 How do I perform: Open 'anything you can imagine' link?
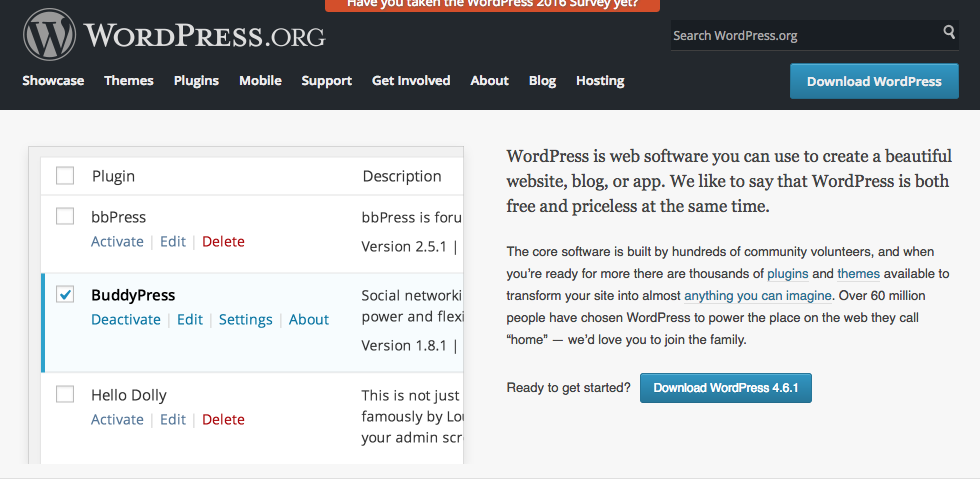point(758,296)
